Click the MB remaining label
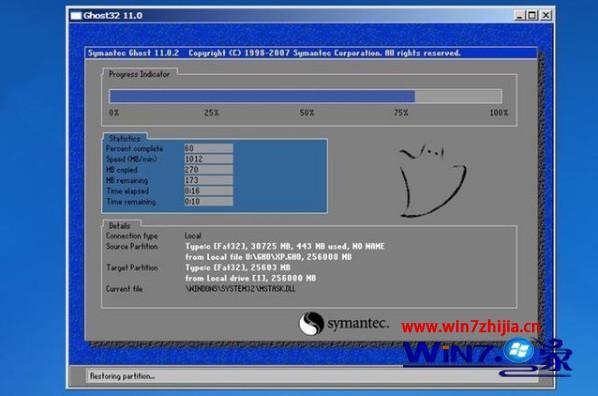The image size is (598, 396). tap(127, 180)
